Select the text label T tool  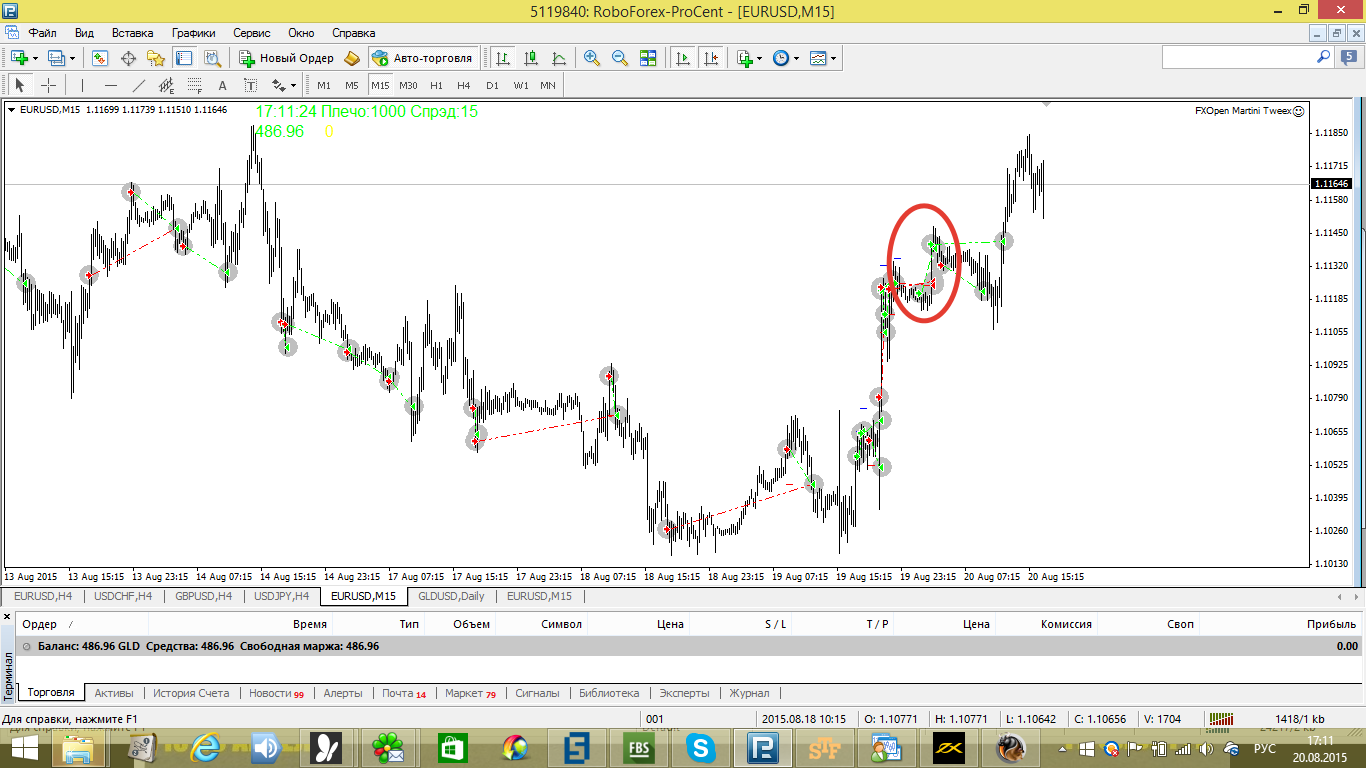coord(251,85)
